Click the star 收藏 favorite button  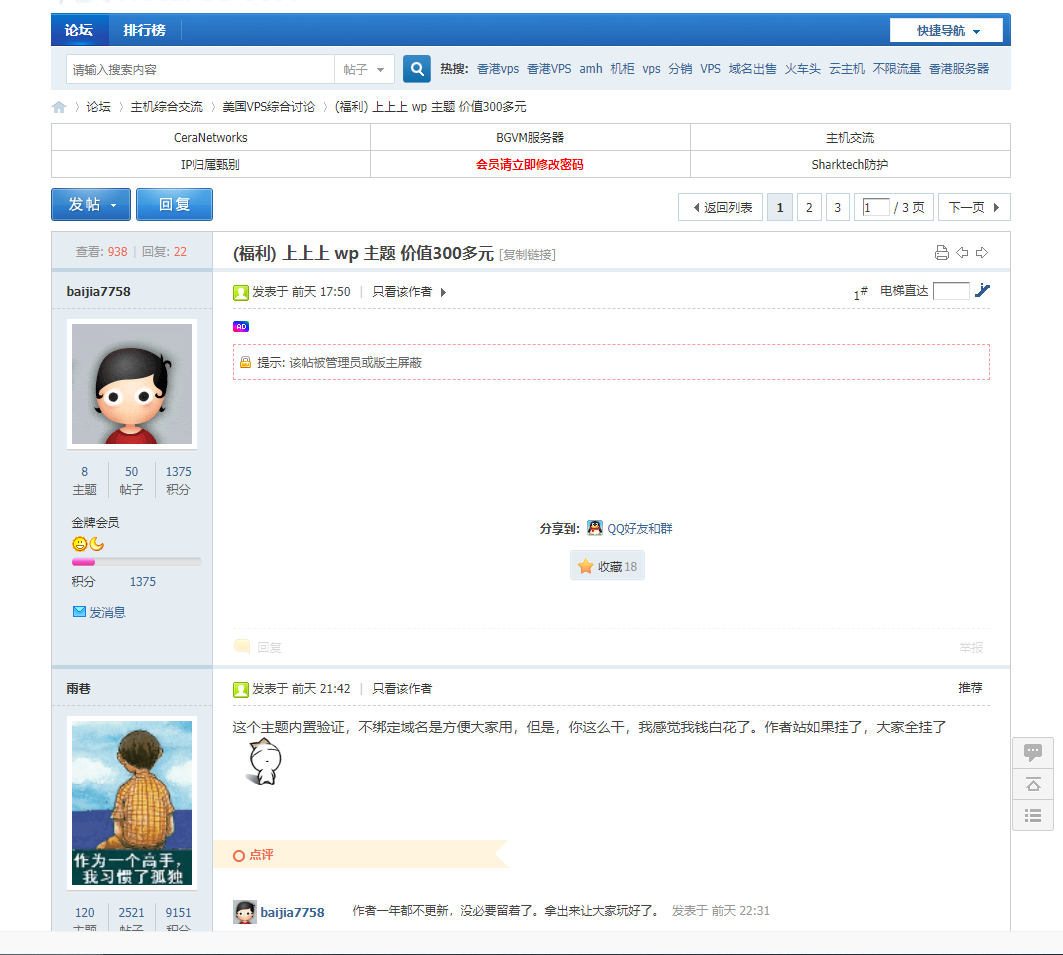pyautogui.click(x=607, y=566)
